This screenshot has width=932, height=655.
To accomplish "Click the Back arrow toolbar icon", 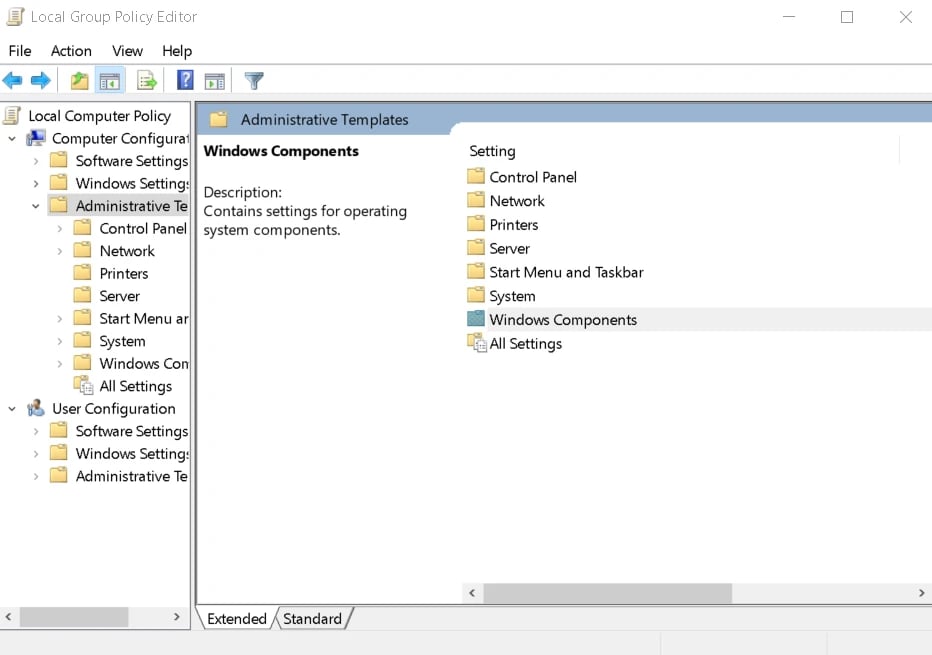I will point(12,80).
